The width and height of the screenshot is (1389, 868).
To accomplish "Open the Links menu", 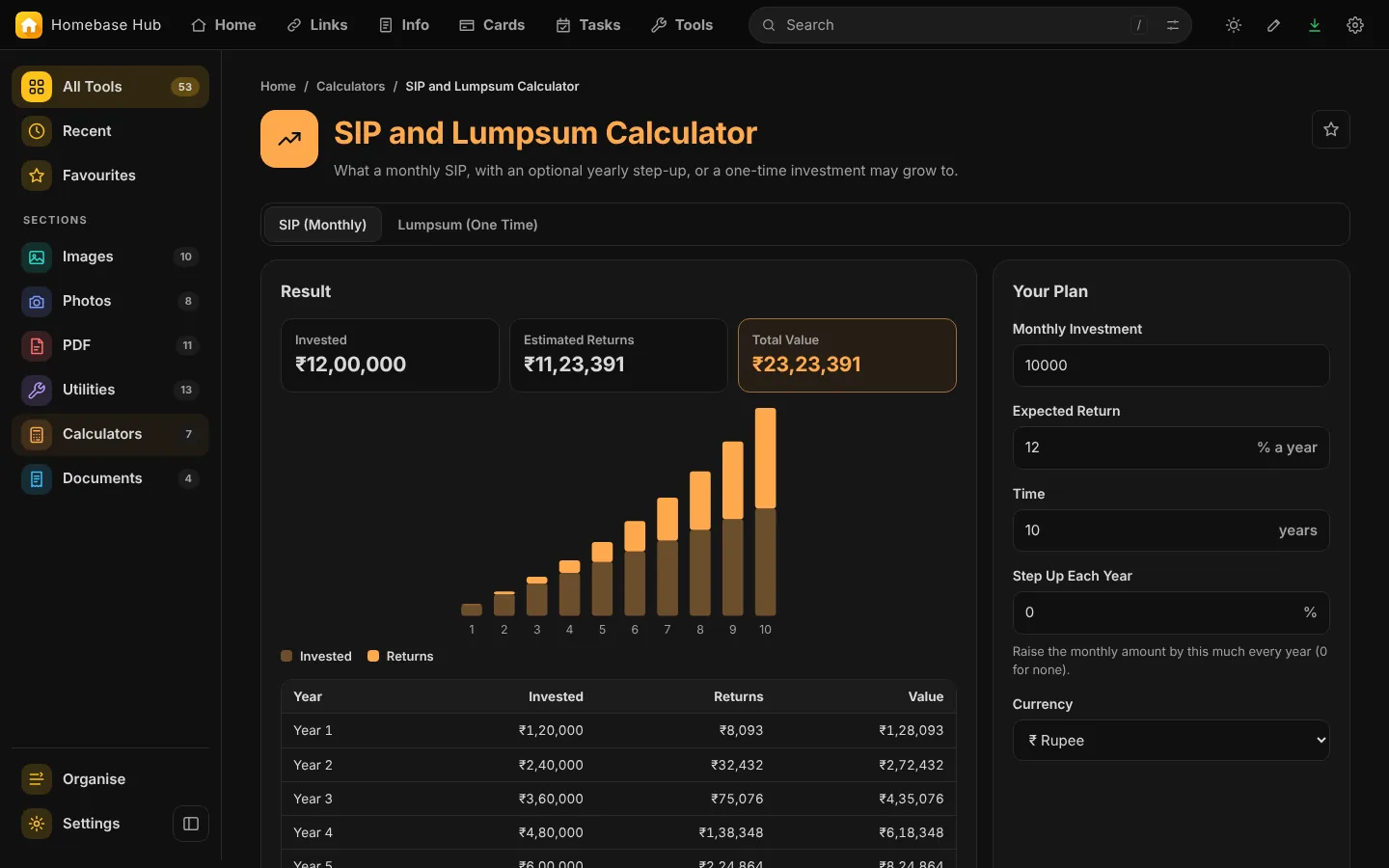I will (317, 25).
